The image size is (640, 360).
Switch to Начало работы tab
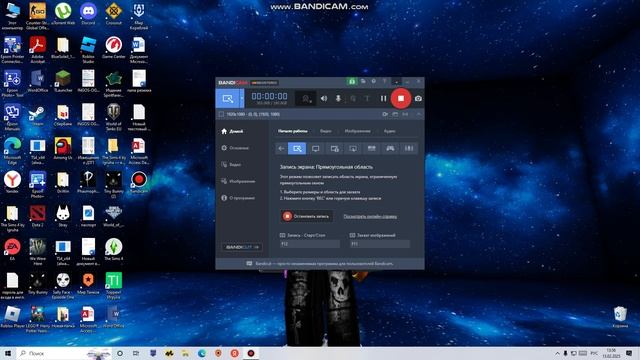click(x=293, y=131)
